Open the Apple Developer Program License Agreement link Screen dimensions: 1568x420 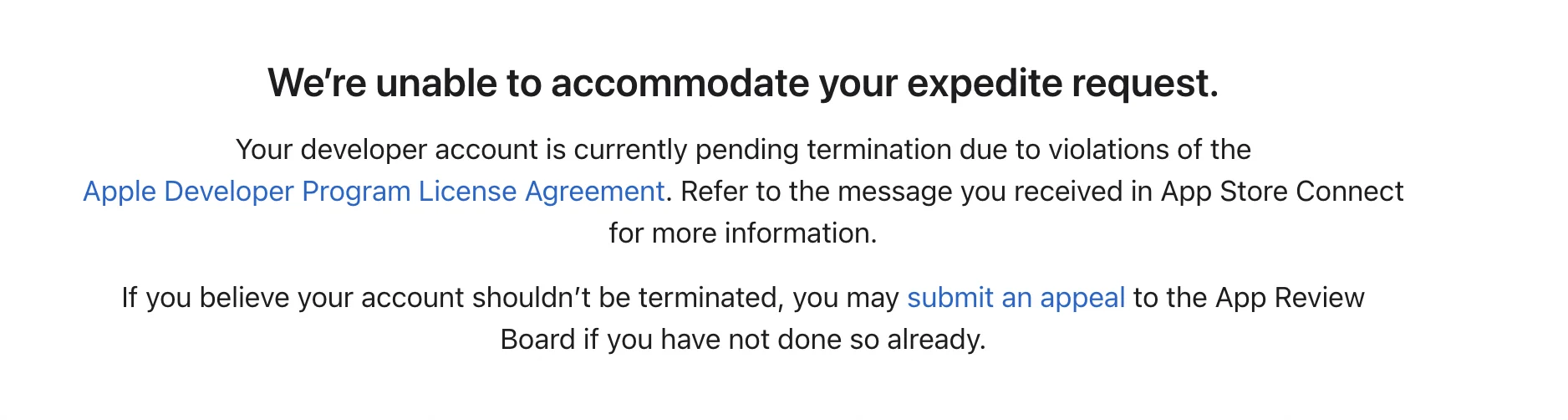[x=374, y=192]
